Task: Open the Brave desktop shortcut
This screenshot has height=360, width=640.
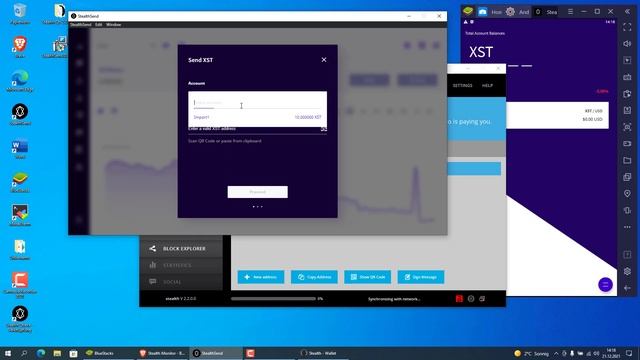Action: (x=20, y=47)
